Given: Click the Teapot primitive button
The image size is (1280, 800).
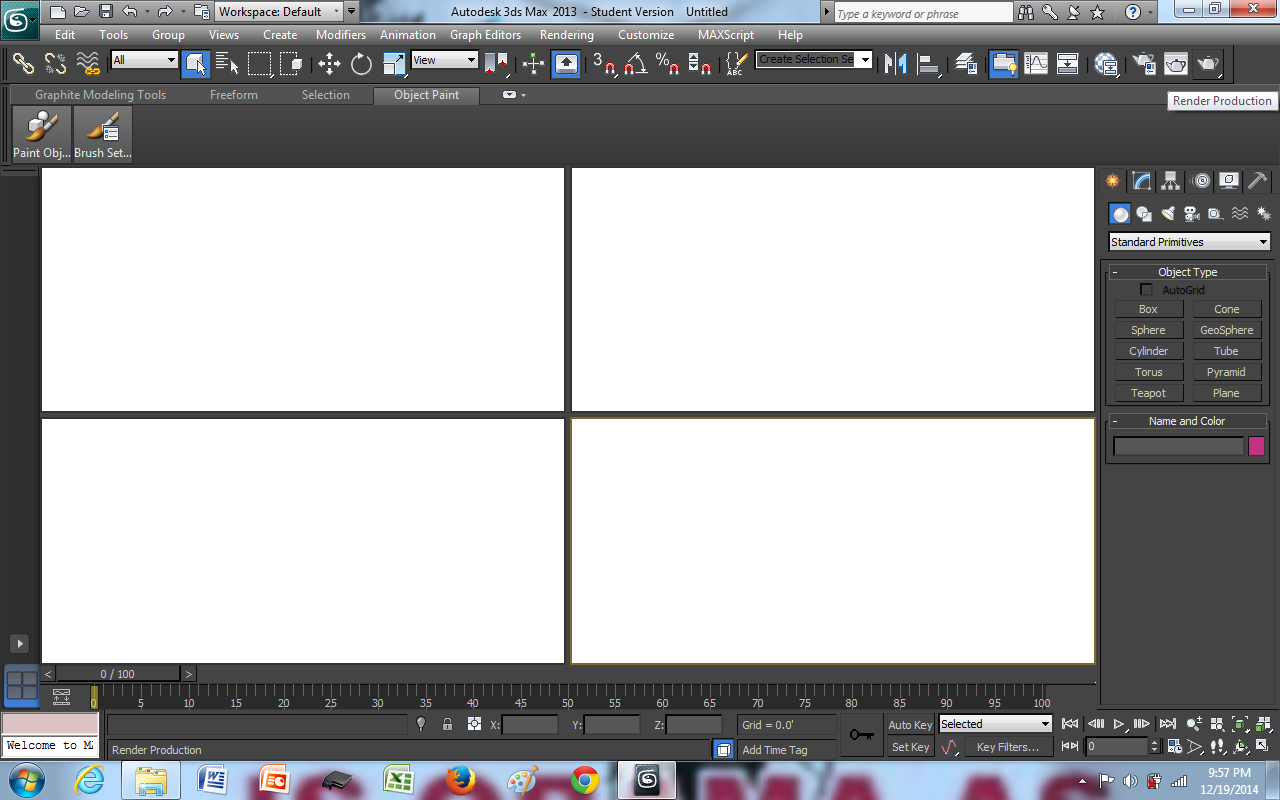Looking at the screenshot, I should [x=1148, y=393].
